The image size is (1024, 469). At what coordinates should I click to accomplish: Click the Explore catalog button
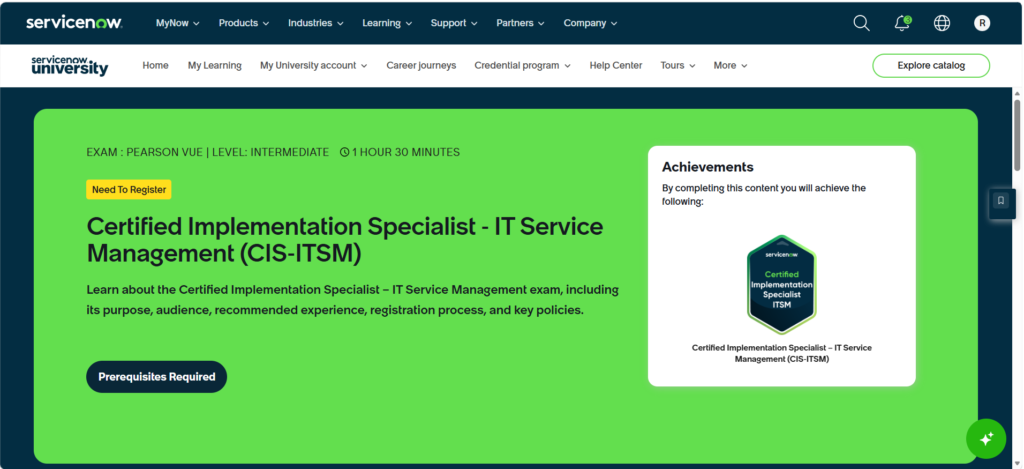pos(931,65)
